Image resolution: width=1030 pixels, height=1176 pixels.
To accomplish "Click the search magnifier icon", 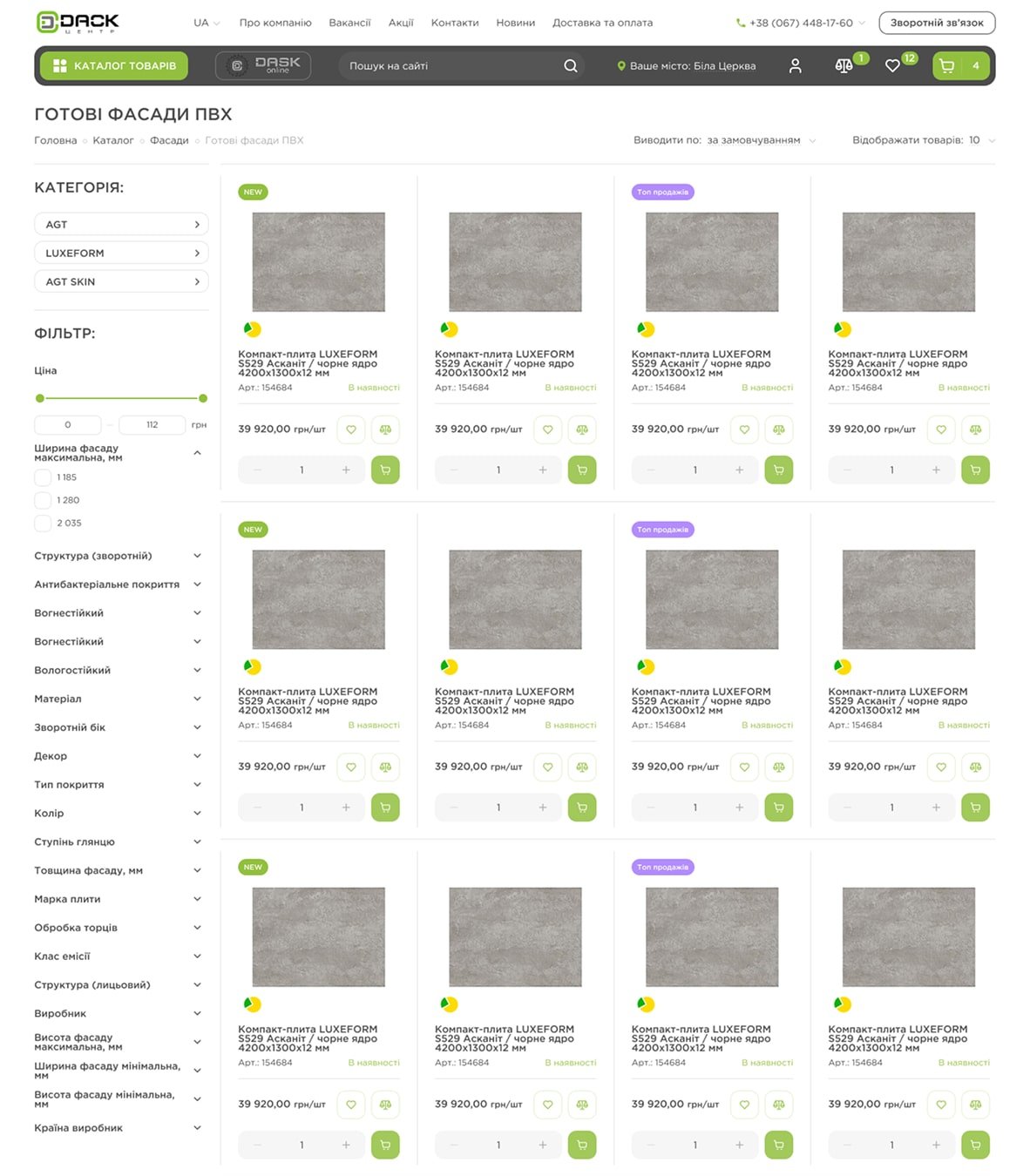I will (570, 66).
